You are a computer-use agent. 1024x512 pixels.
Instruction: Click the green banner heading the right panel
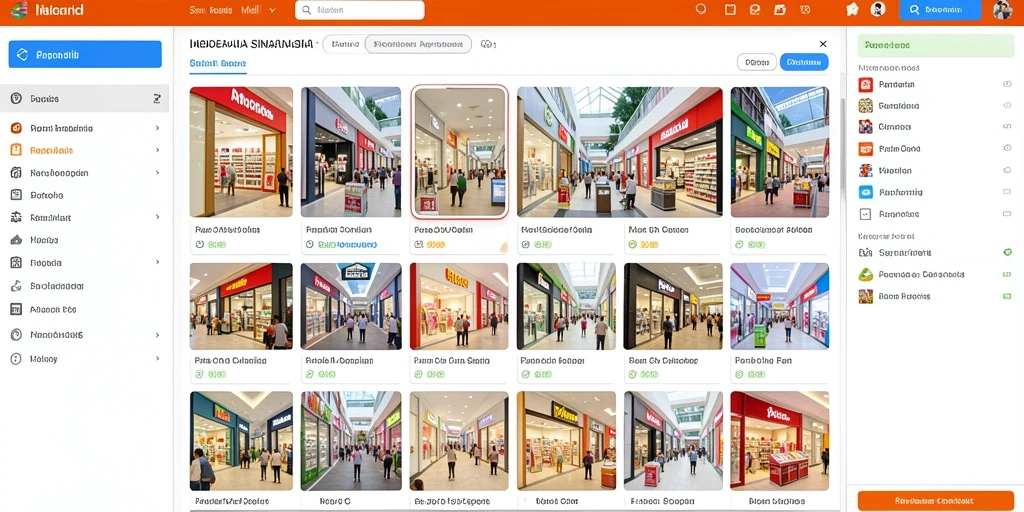click(935, 46)
